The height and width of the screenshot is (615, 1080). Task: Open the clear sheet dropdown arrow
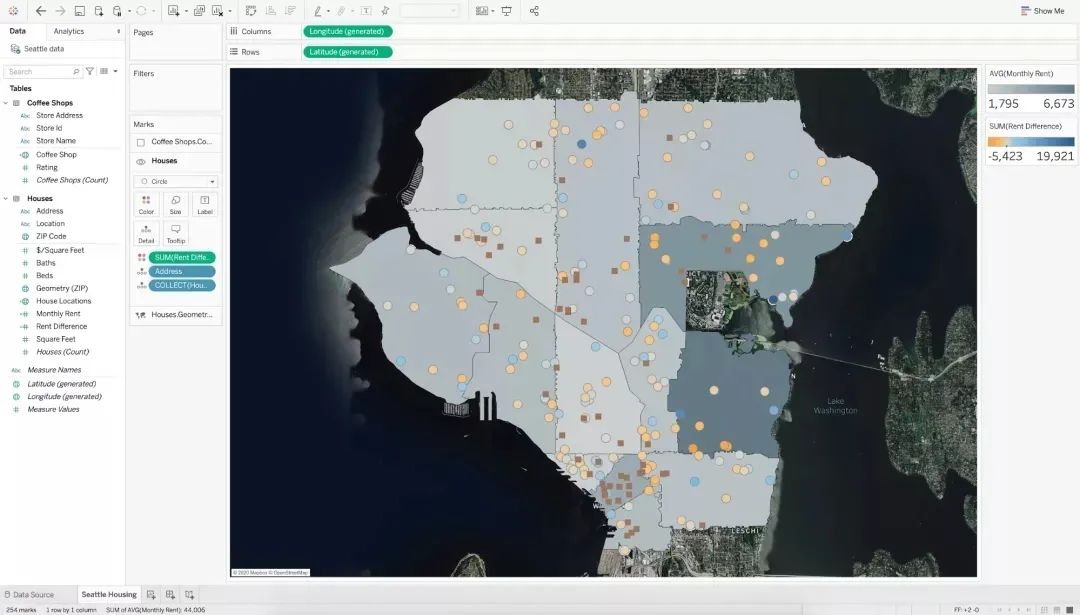click(229, 11)
